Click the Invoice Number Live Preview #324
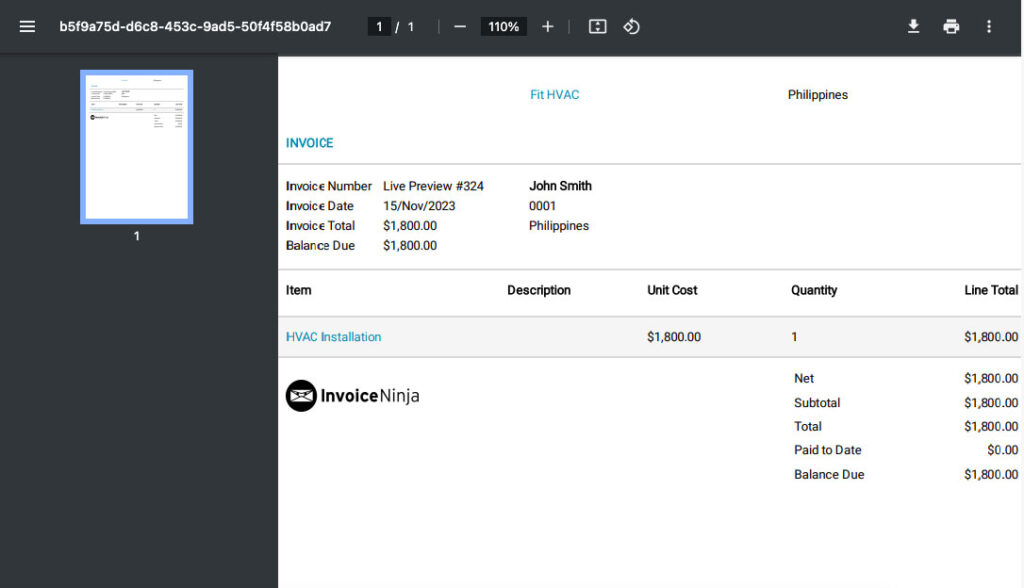Image resolution: width=1024 pixels, height=588 pixels. coord(433,186)
